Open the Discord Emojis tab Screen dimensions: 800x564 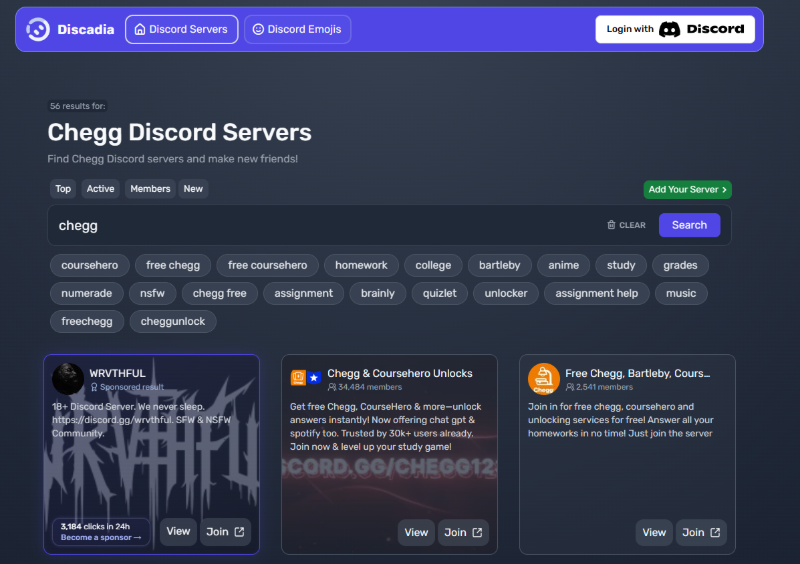tap(297, 29)
